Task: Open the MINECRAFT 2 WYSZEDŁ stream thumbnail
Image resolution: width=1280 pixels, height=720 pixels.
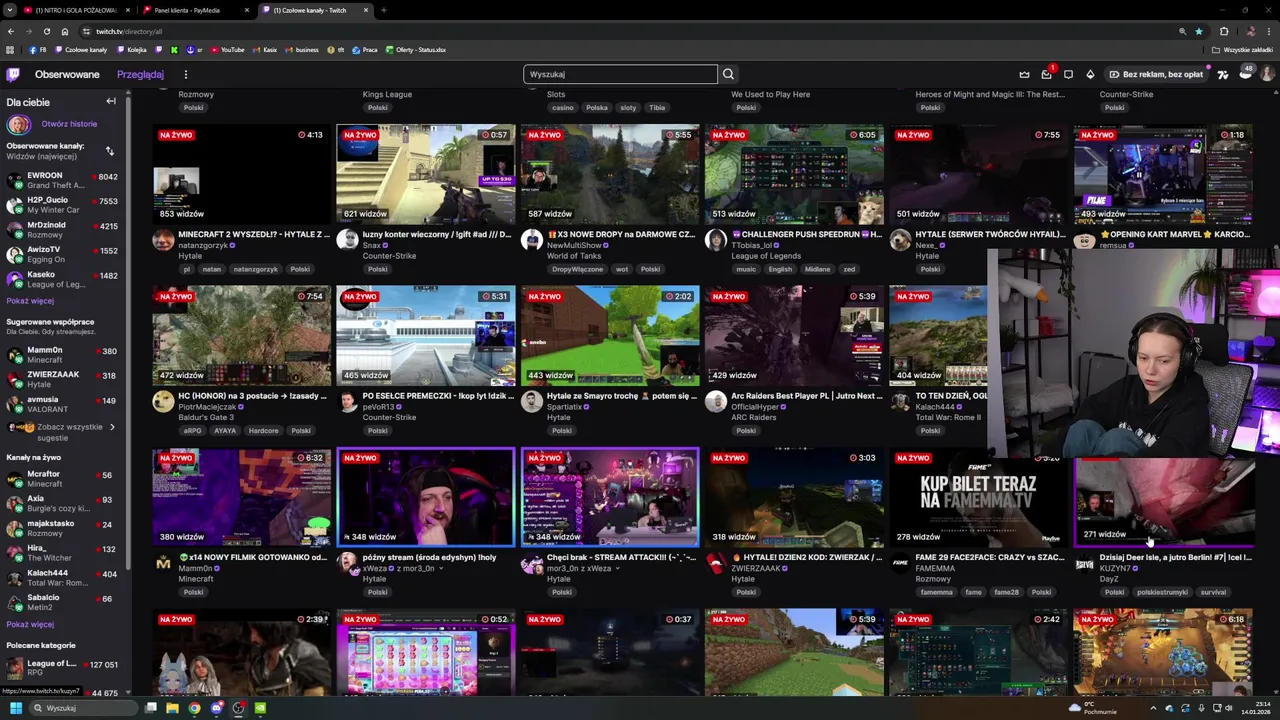Action: 241,174
